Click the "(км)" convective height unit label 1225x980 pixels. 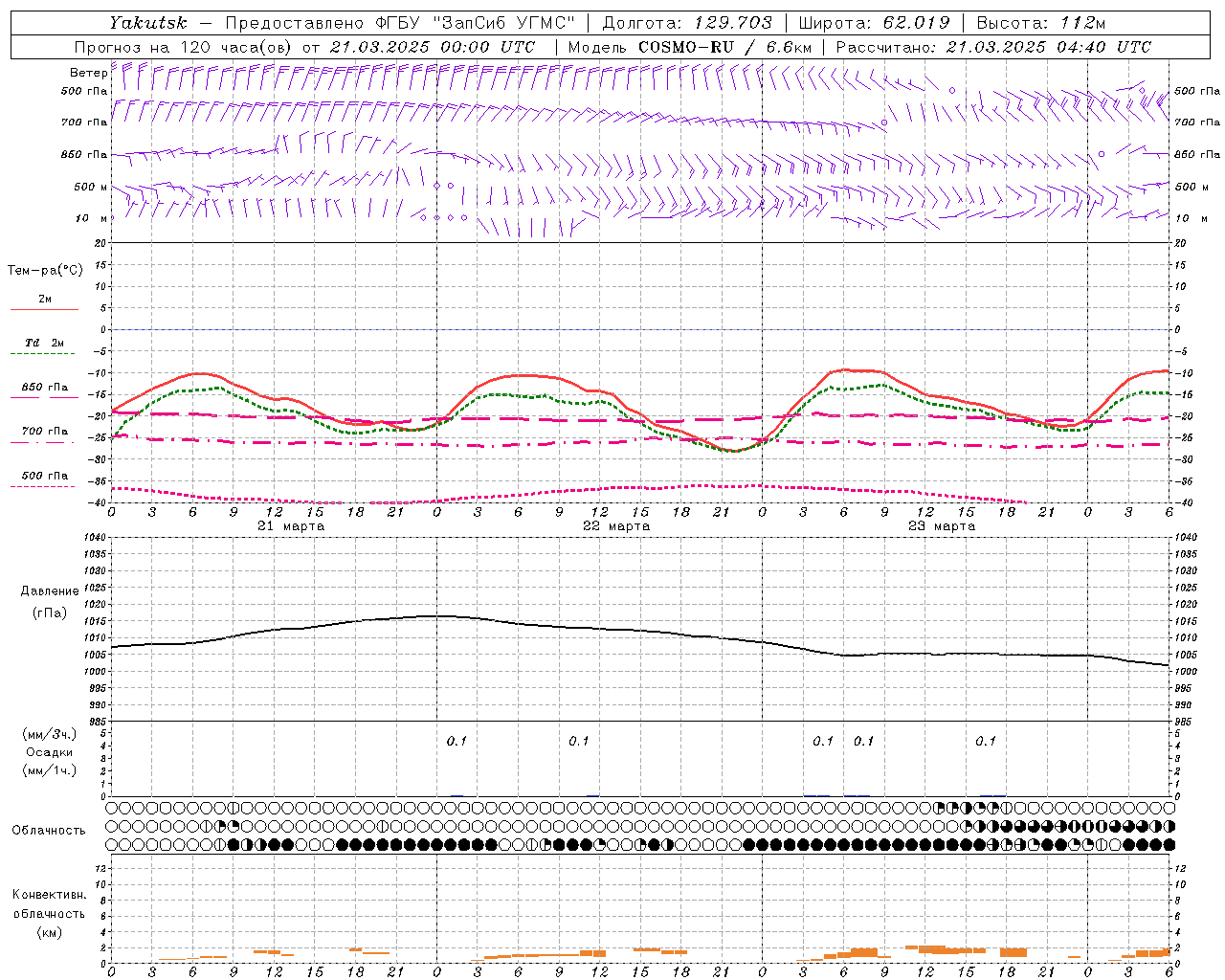49,932
